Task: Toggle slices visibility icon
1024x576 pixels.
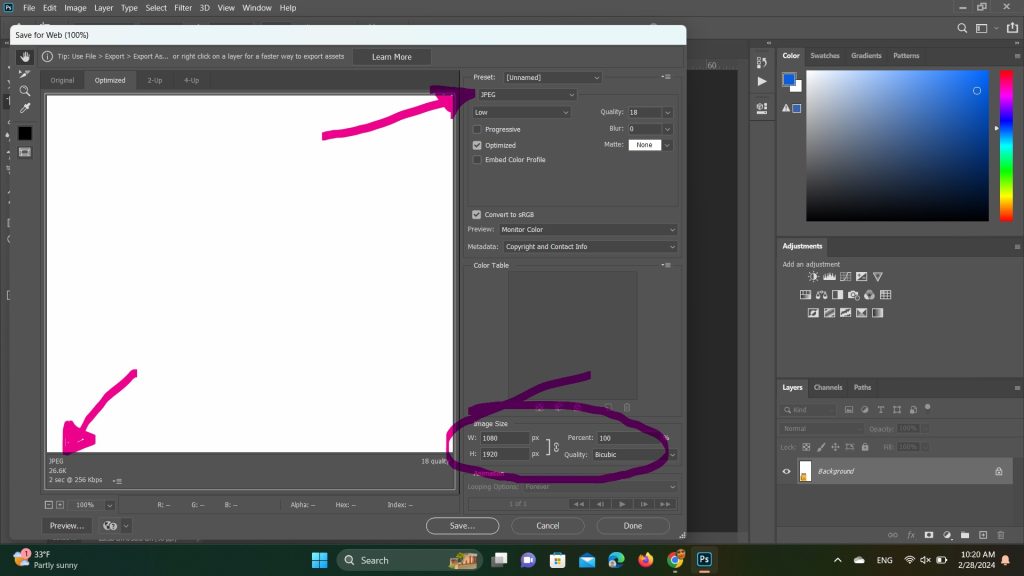Action: (x=25, y=152)
